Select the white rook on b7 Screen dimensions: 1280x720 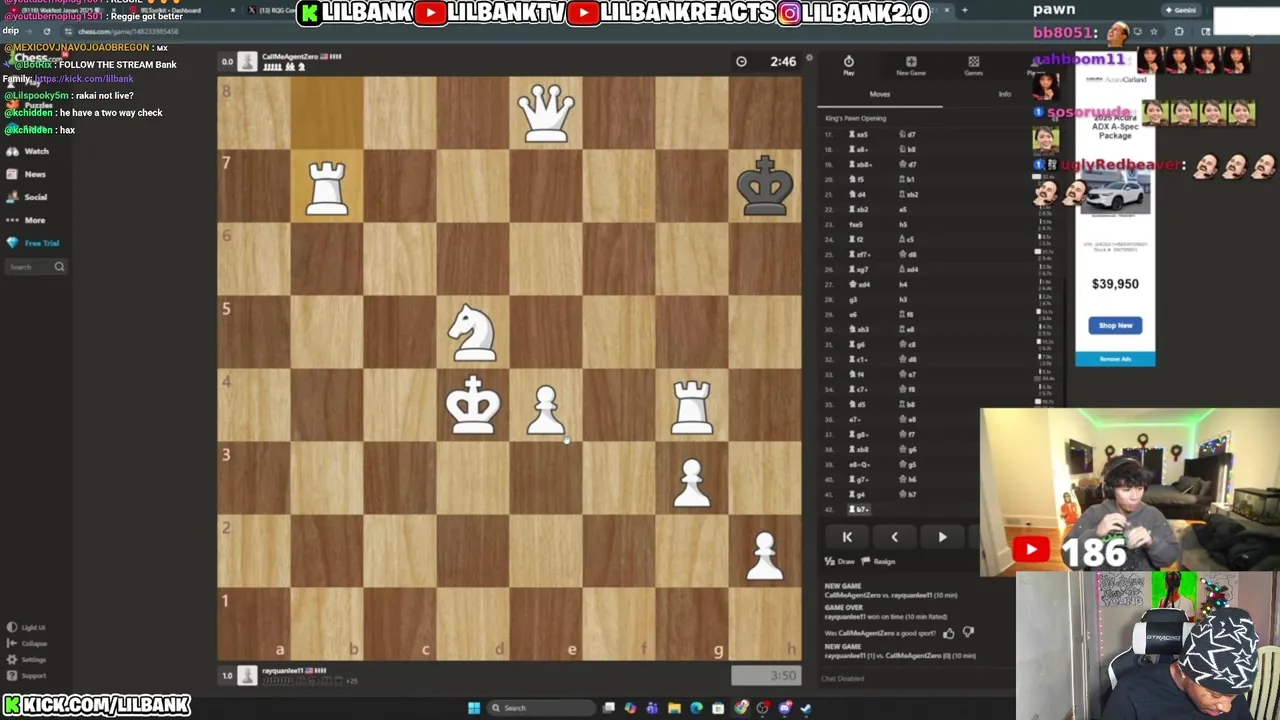pos(327,187)
